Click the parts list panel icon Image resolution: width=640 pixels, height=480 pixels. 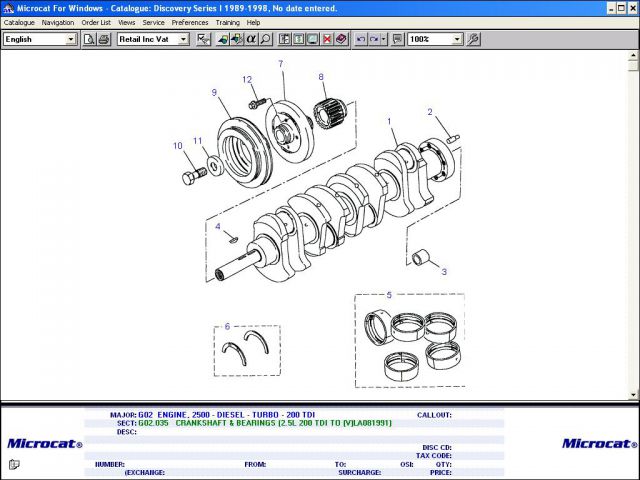pyautogui.click(x=284, y=39)
